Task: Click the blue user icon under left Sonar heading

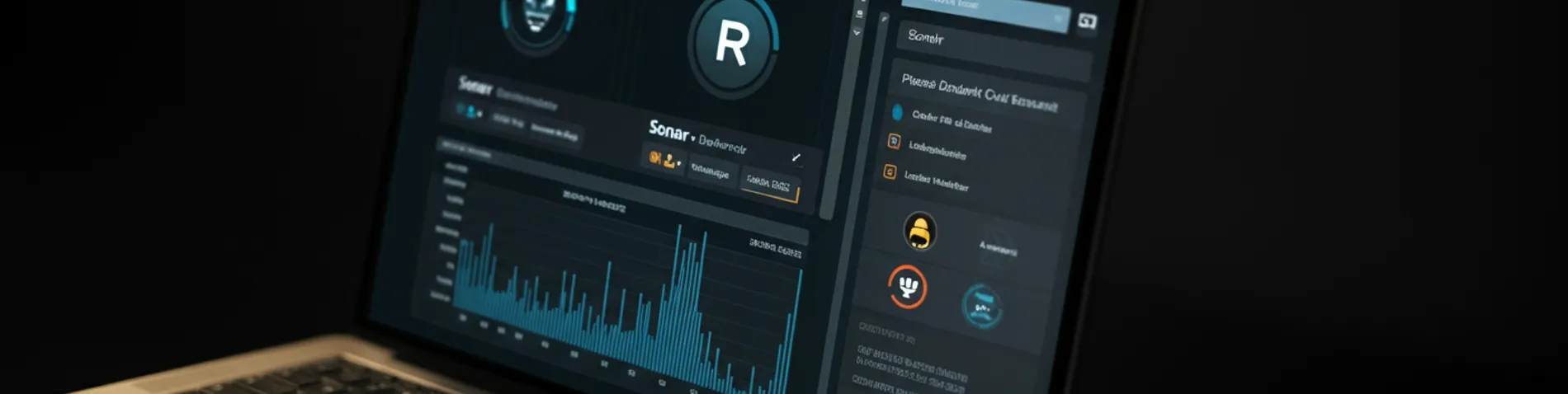Action: click(x=471, y=111)
